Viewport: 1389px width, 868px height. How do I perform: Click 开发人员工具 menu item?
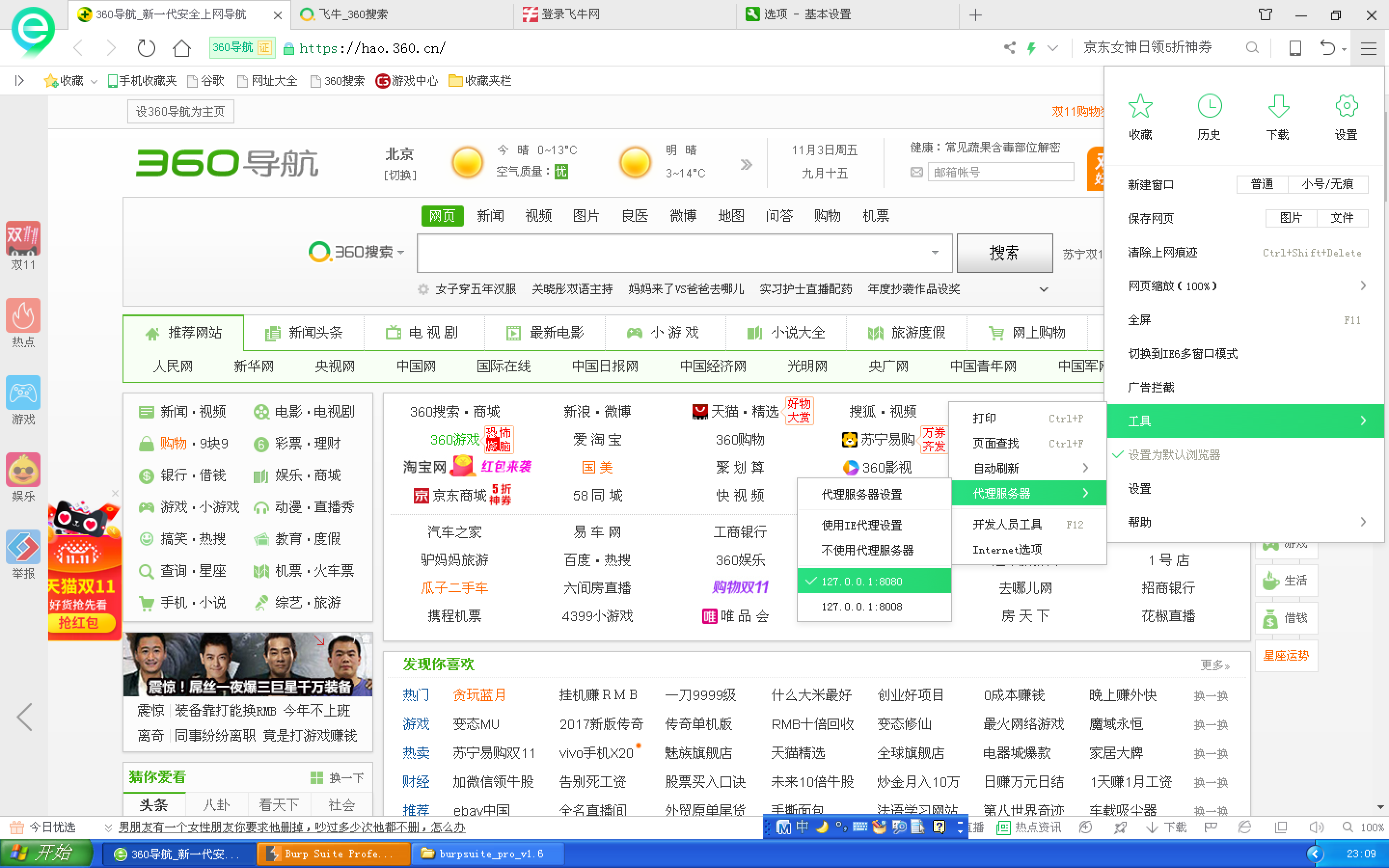point(1028,524)
